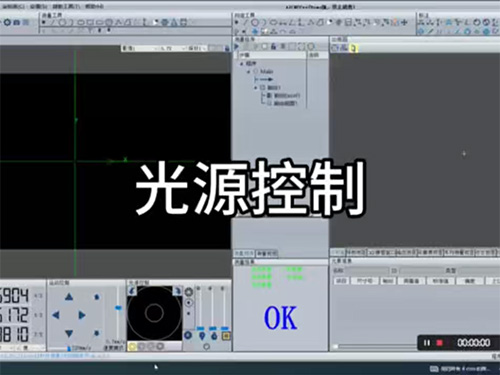Click the ring light preview circle
The height and width of the screenshot is (375, 500).
coord(154,313)
